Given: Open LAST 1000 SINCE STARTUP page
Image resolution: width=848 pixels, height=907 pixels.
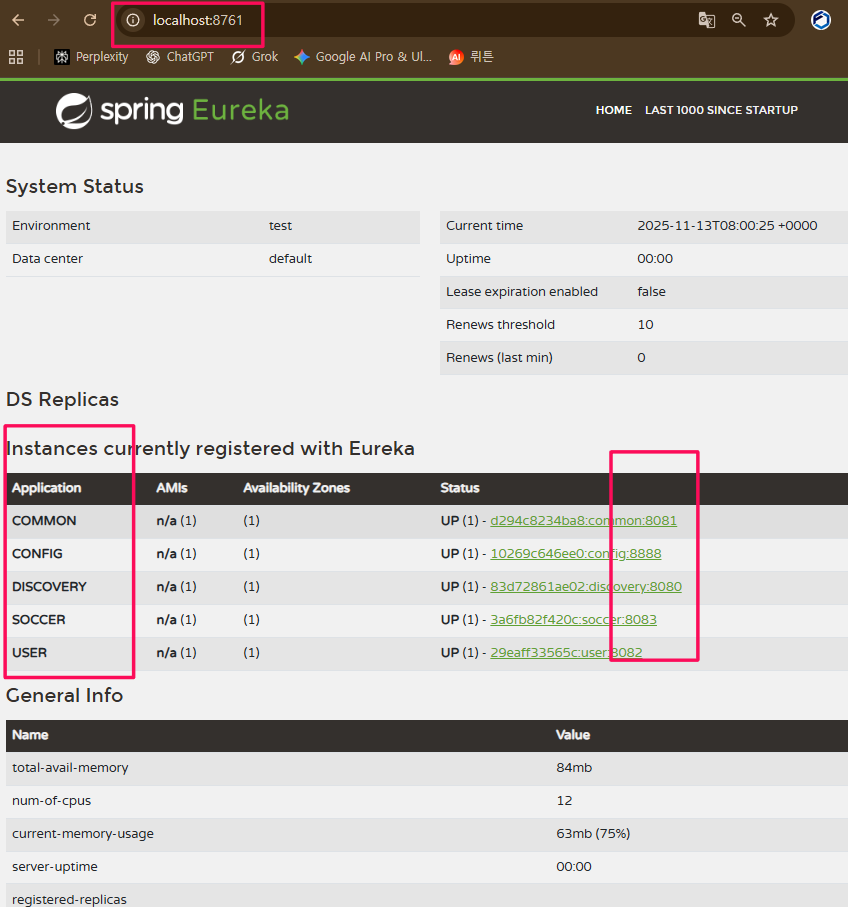Looking at the screenshot, I should (x=721, y=110).
